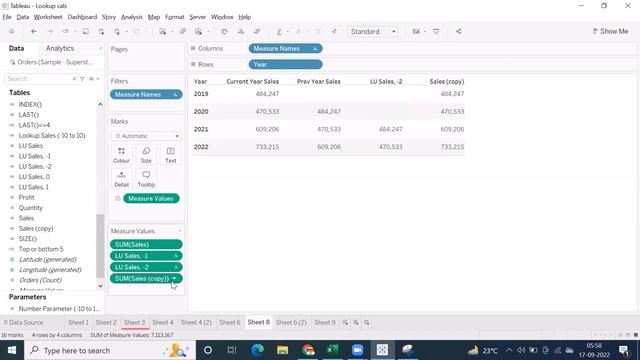Click the Colour button on Marks card
Image resolution: width=640 pixels, height=360 pixels.
point(121,155)
